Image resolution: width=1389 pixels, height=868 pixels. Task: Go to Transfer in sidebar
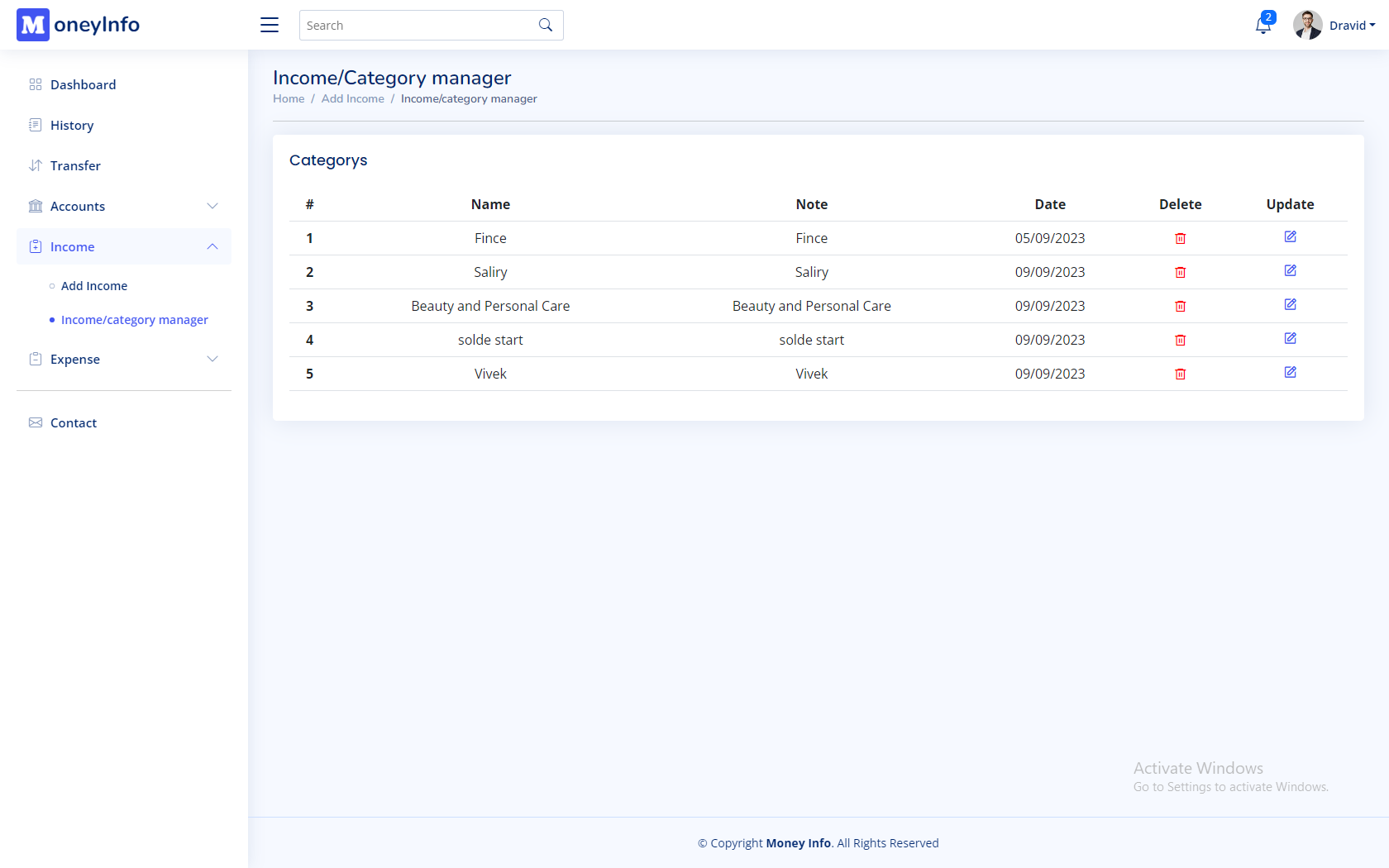pos(124,165)
